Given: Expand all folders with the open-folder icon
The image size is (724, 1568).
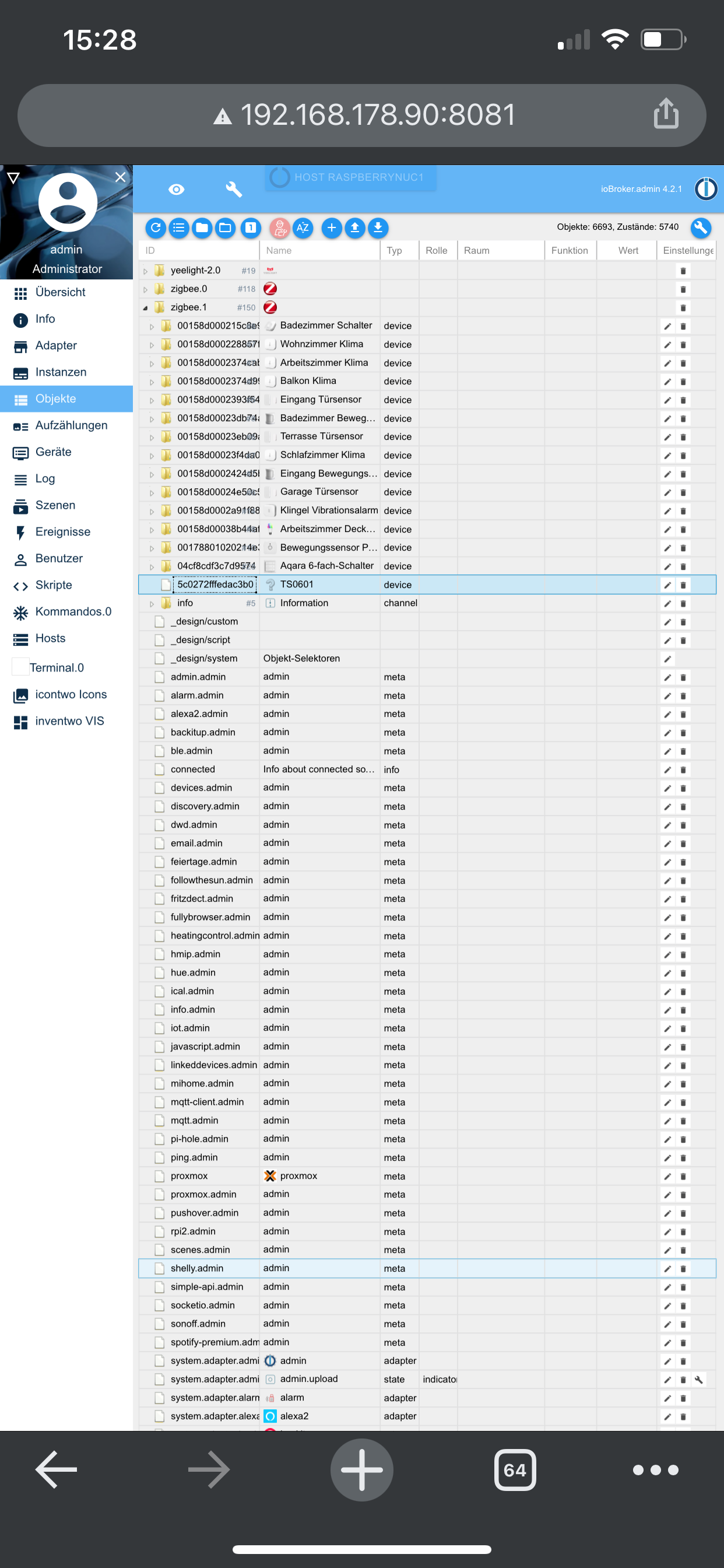Looking at the screenshot, I should (225, 228).
